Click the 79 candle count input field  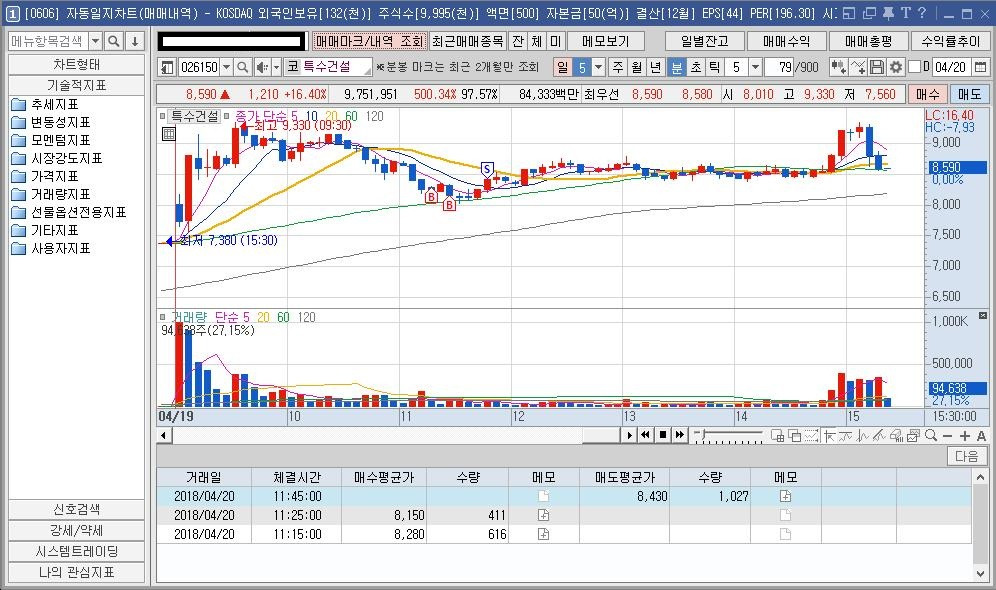pos(779,67)
